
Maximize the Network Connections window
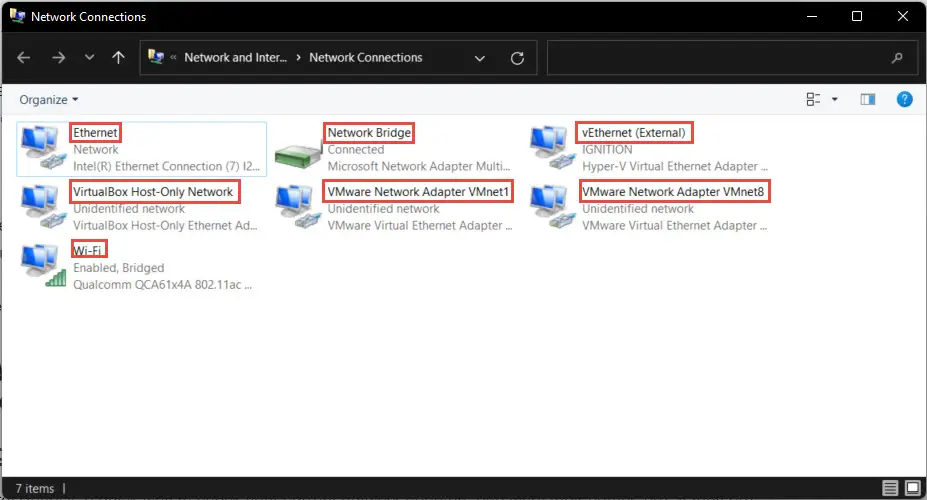coord(857,17)
